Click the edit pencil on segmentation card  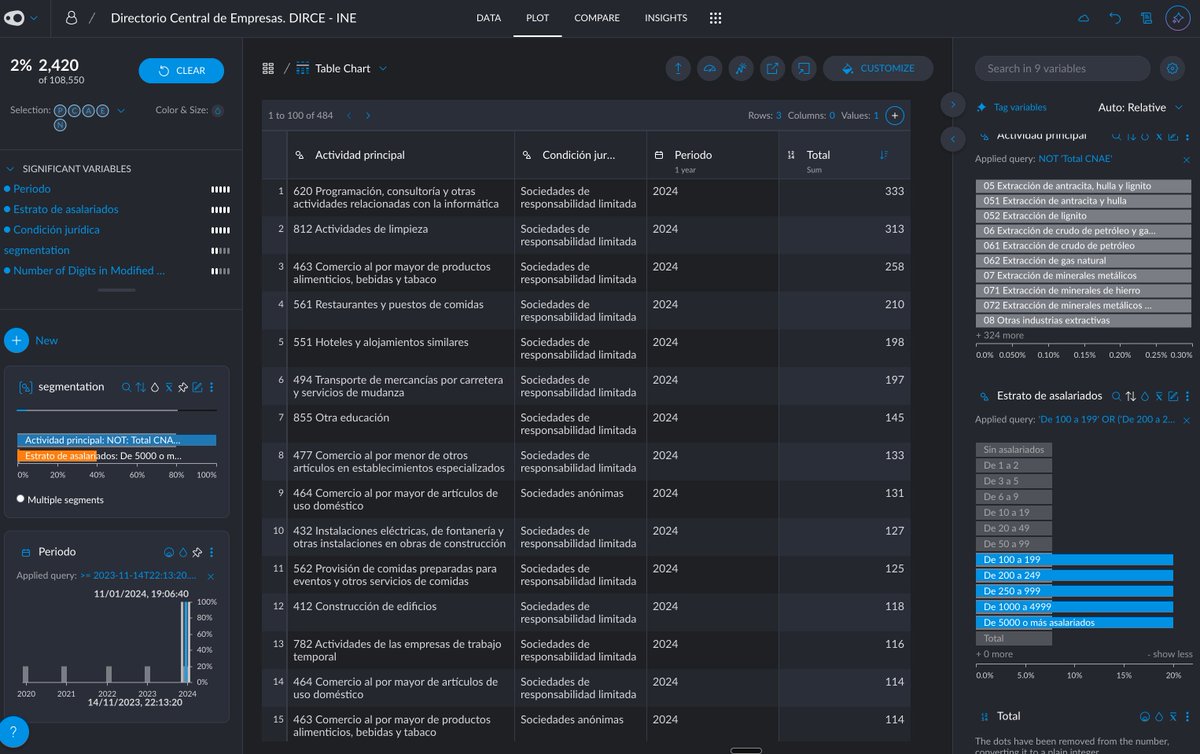(x=197, y=387)
